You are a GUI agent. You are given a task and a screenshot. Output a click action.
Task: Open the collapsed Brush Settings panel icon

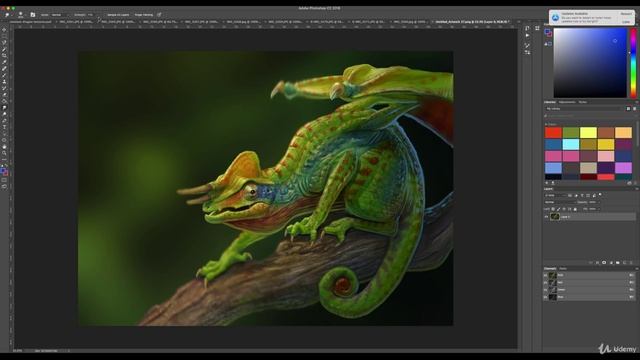click(x=527, y=46)
